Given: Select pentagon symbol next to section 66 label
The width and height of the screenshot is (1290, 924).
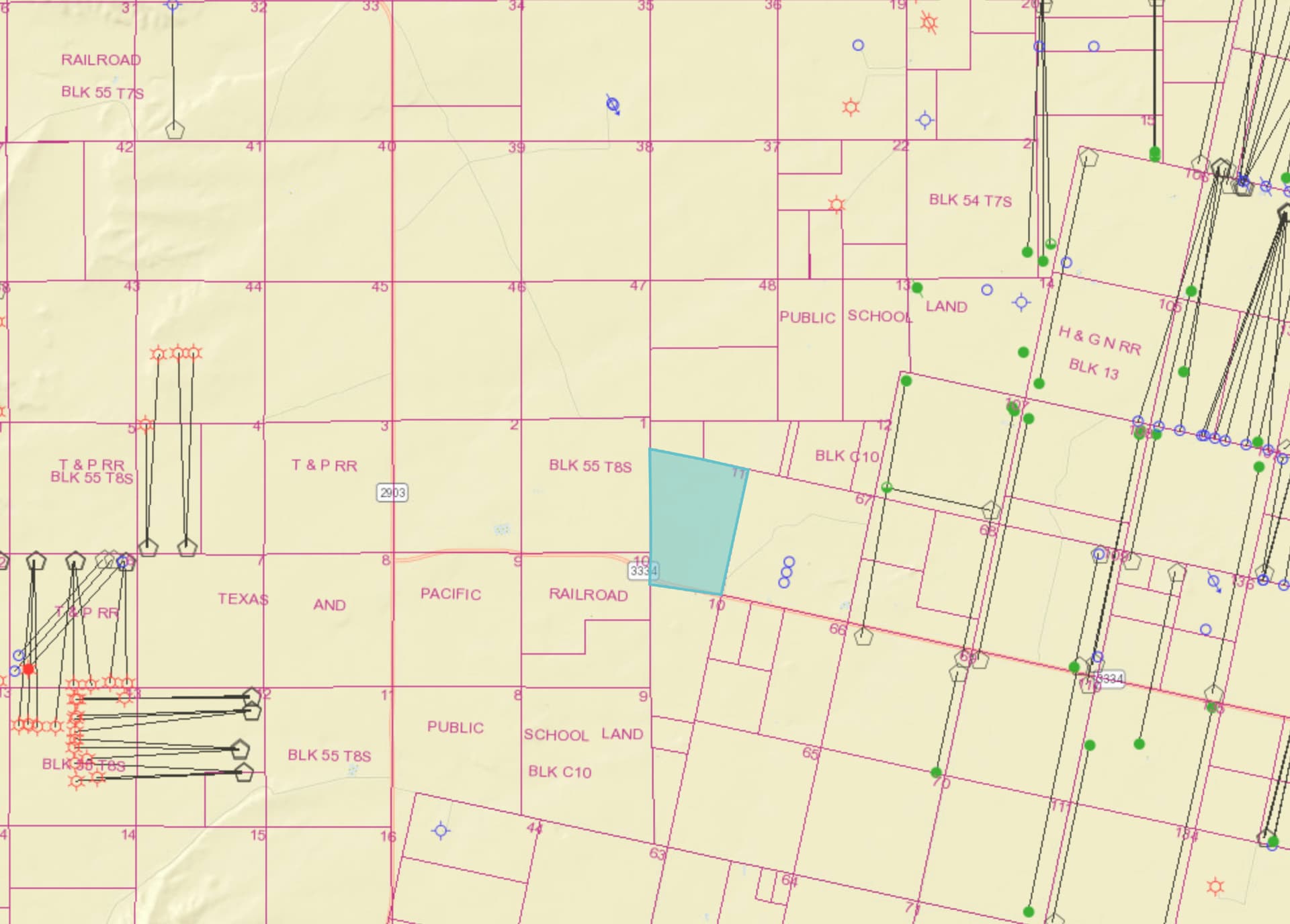Looking at the screenshot, I should pyautogui.click(x=863, y=635).
